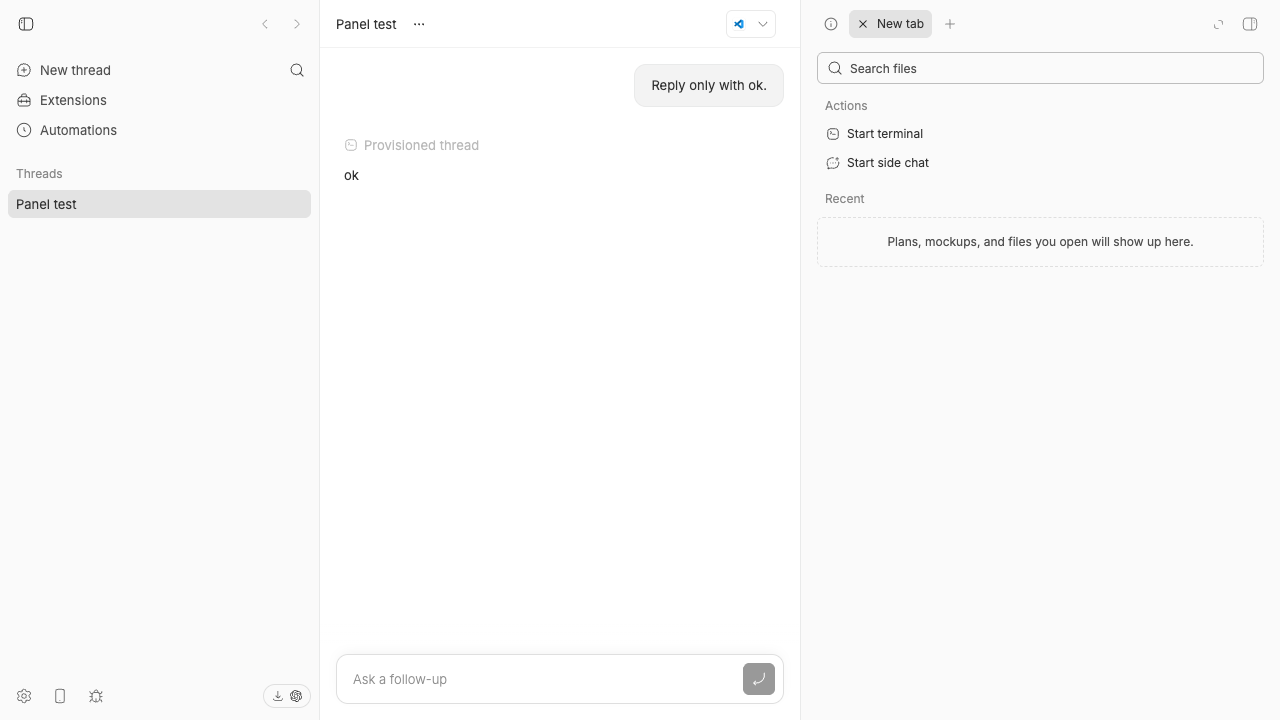Image resolution: width=1280 pixels, height=720 pixels.
Task: Open Panel test thread options ellipsis
Action: [419, 24]
